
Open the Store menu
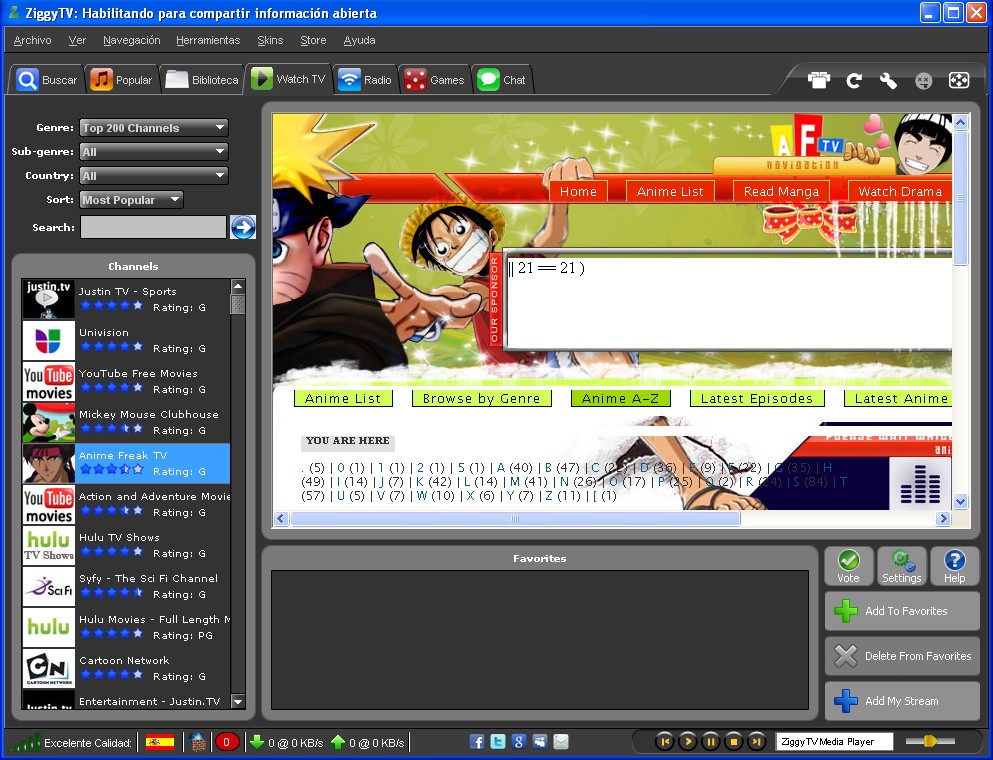click(x=313, y=40)
